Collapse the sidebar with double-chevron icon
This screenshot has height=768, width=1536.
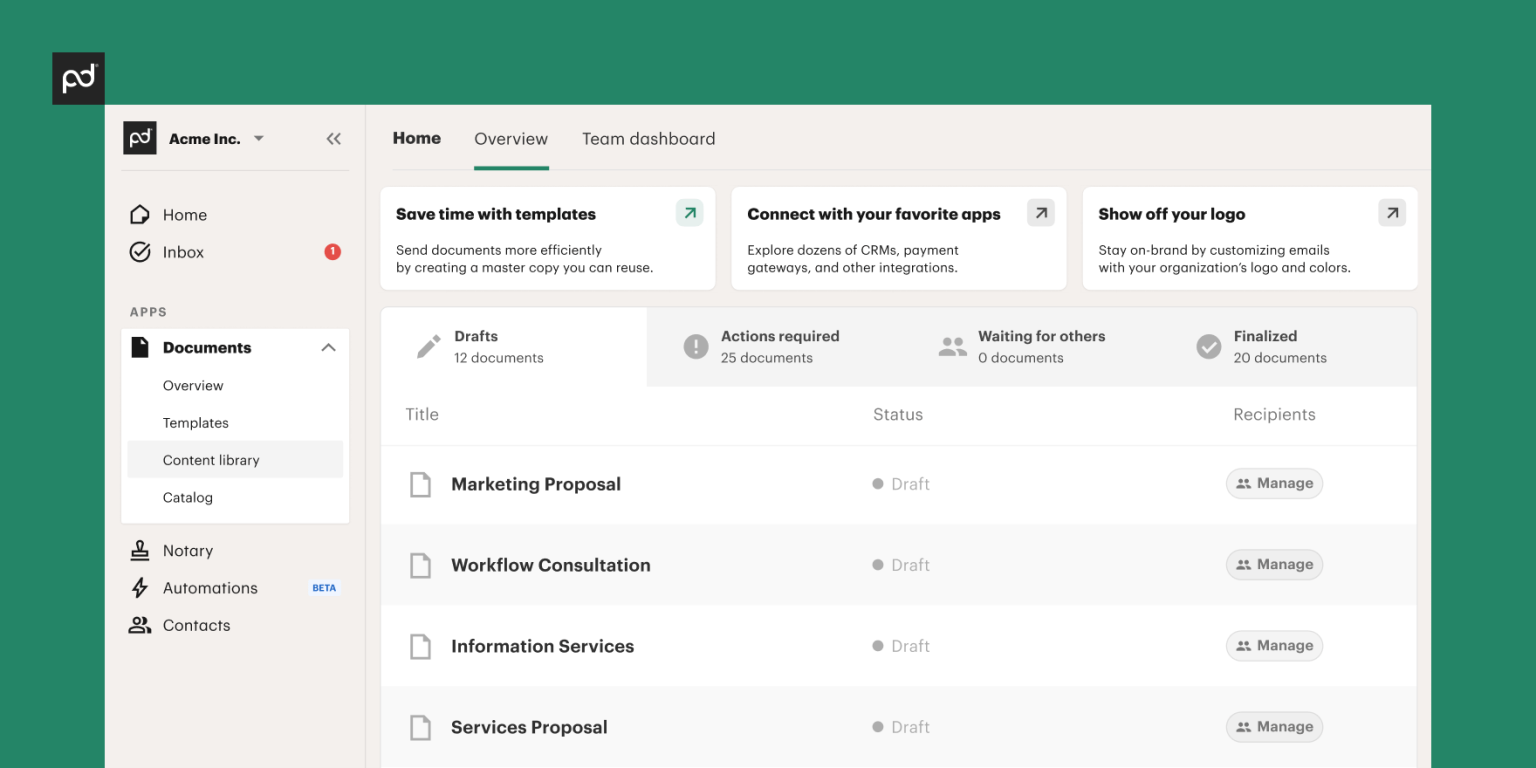(334, 139)
